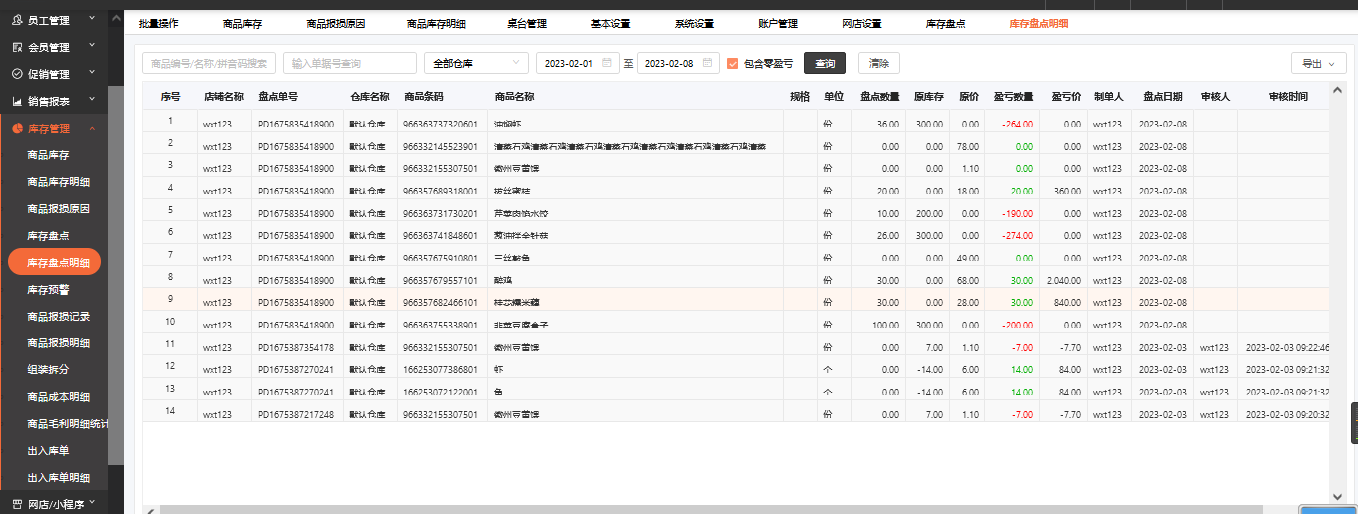The width and height of the screenshot is (1358, 514).
Task: Open 商品报损记录 in the sidebar
Action: (x=58, y=316)
